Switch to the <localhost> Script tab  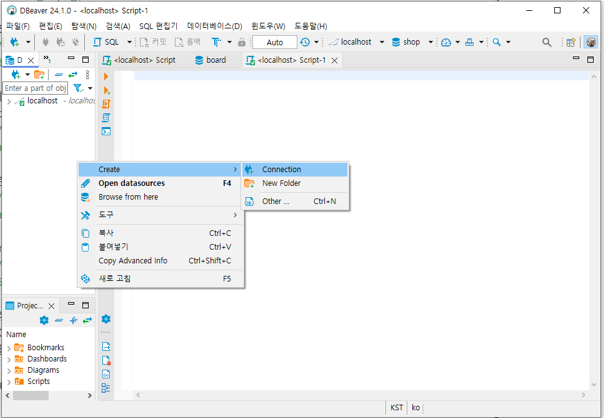(139, 60)
